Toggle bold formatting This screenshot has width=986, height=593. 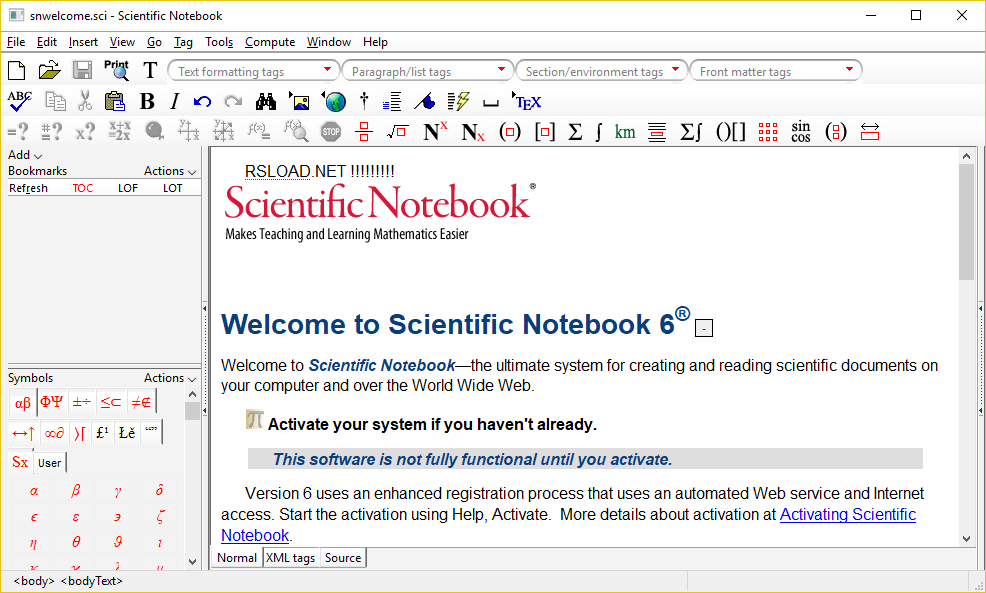pyautogui.click(x=147, y=100)
